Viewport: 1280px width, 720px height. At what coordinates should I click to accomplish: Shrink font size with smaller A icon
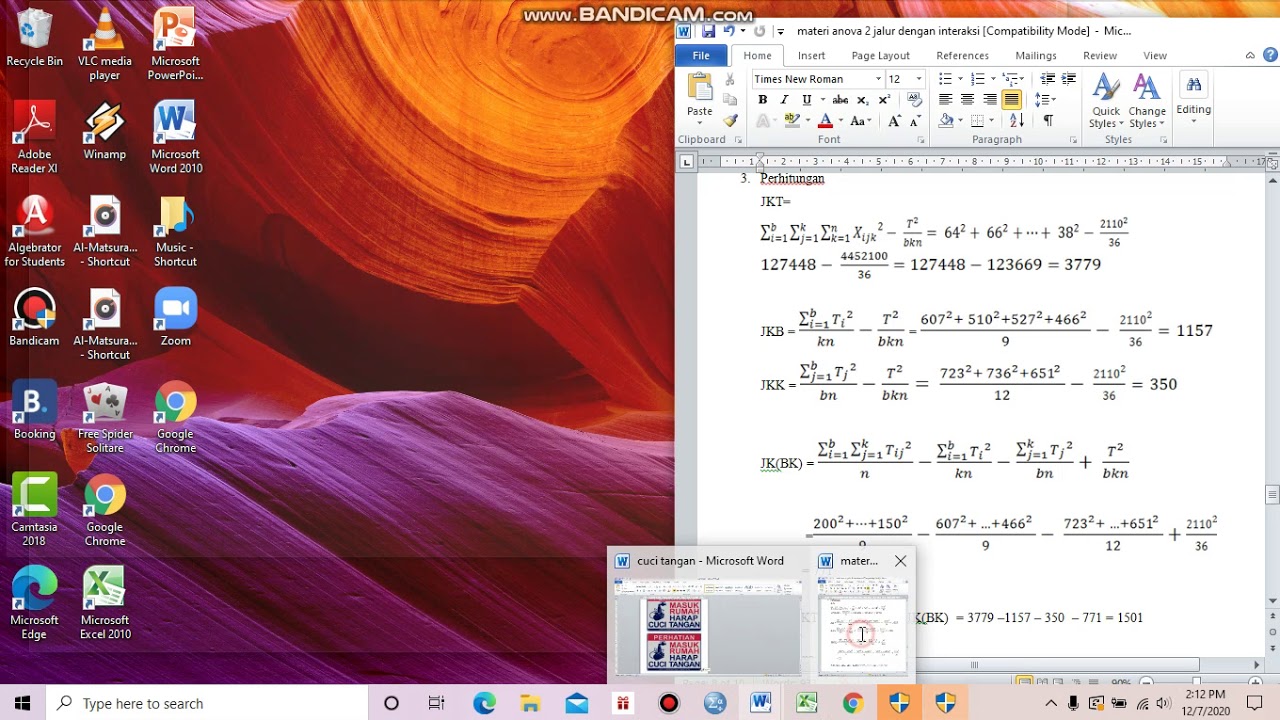click(913, 121)
